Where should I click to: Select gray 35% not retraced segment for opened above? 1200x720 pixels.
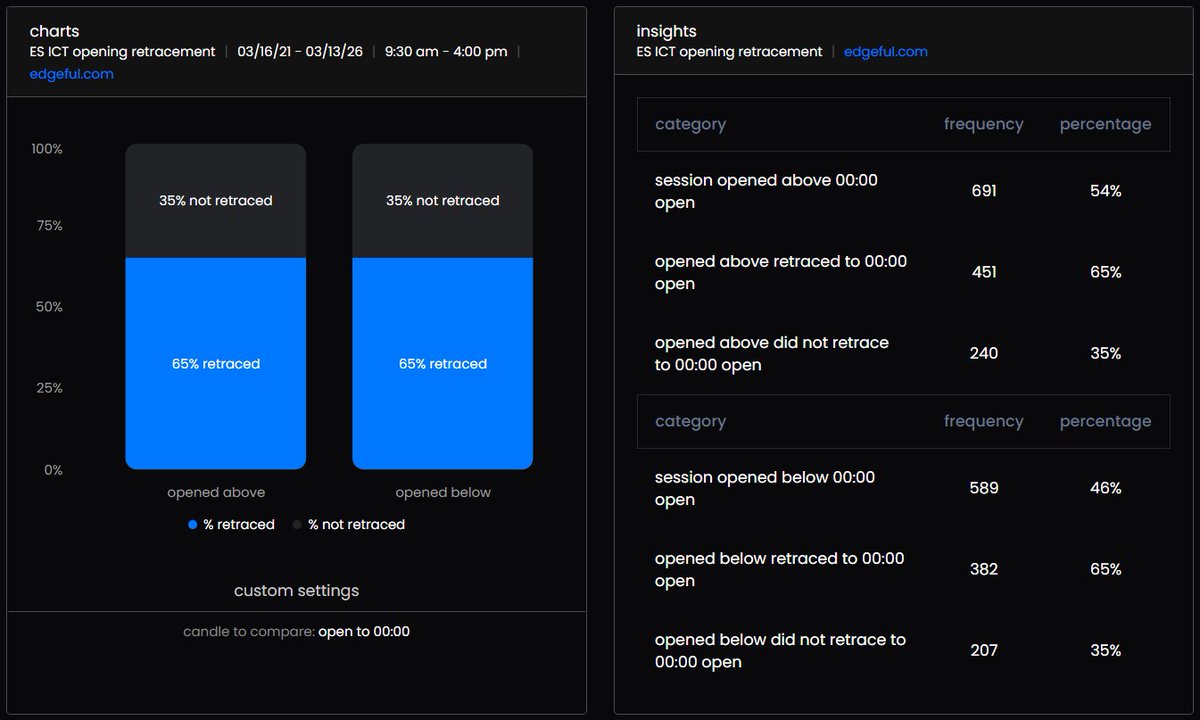[x=216, y=201]
